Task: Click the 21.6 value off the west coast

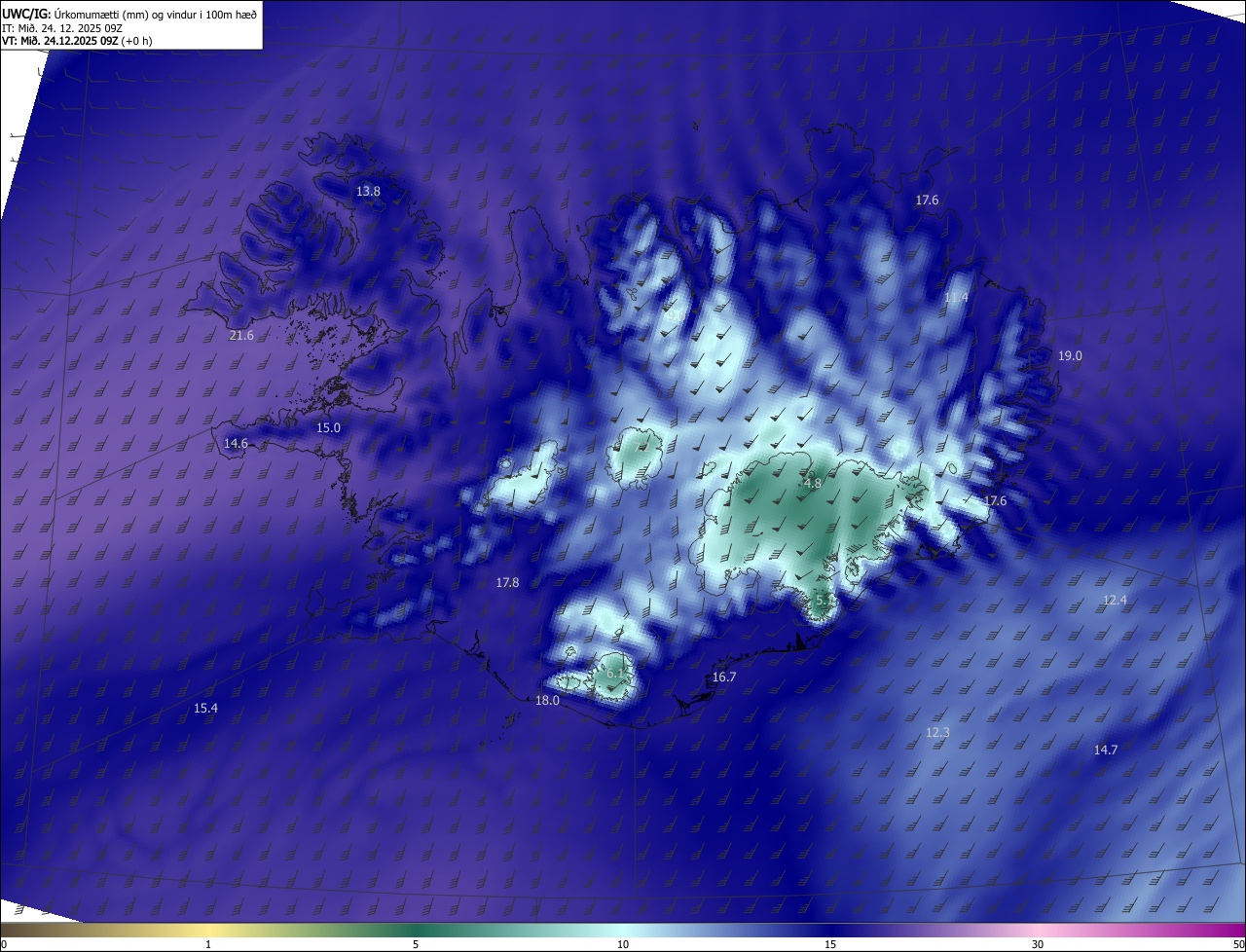Action: 241,336
